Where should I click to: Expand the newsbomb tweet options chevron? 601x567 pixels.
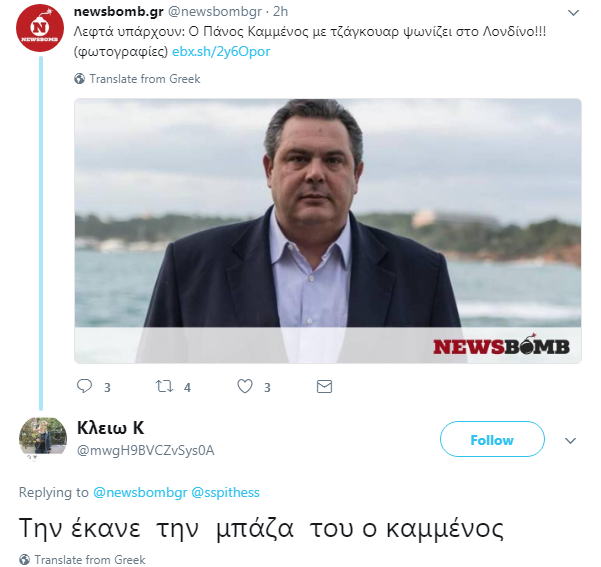pyautogui.click(x=573, y=13)
